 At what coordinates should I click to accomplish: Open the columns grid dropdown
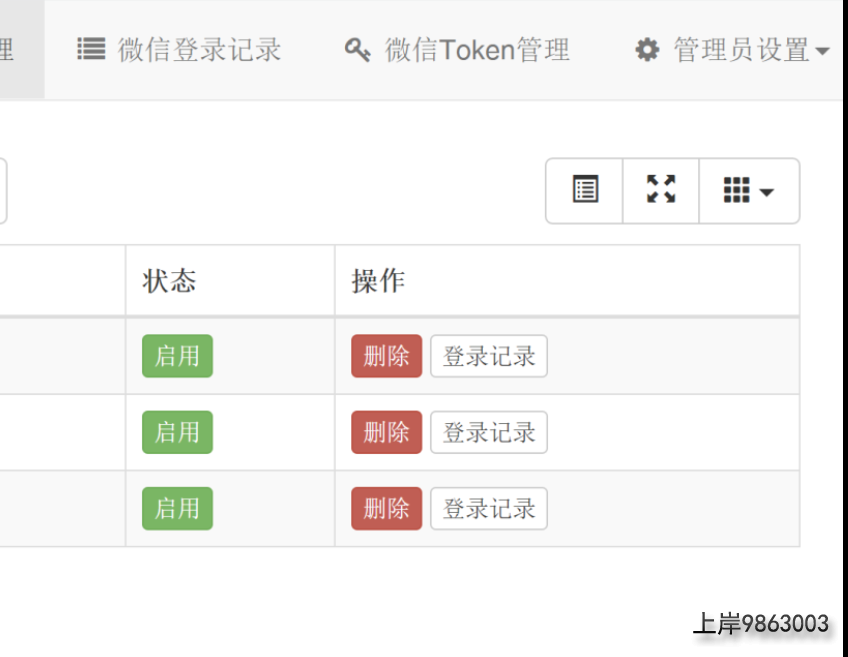pos(748,190)
